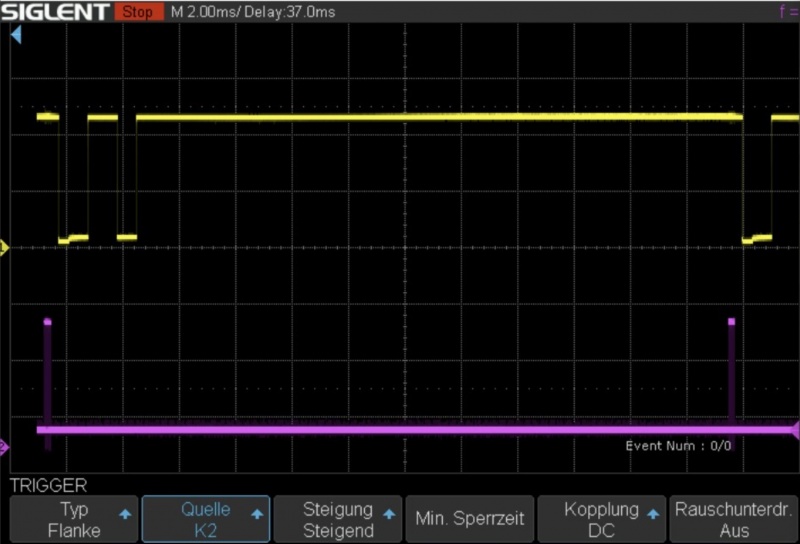Click the TRIGGER menu title

click(48, 485)
